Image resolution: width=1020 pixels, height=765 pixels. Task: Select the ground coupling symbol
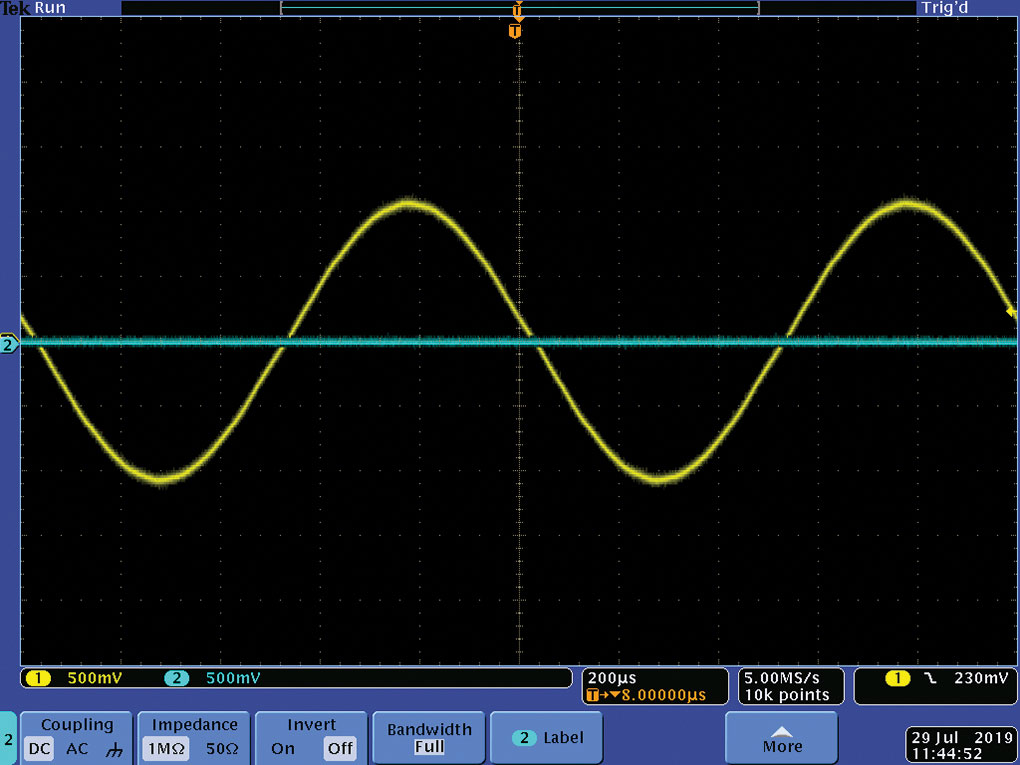click(x=114, y=749)
